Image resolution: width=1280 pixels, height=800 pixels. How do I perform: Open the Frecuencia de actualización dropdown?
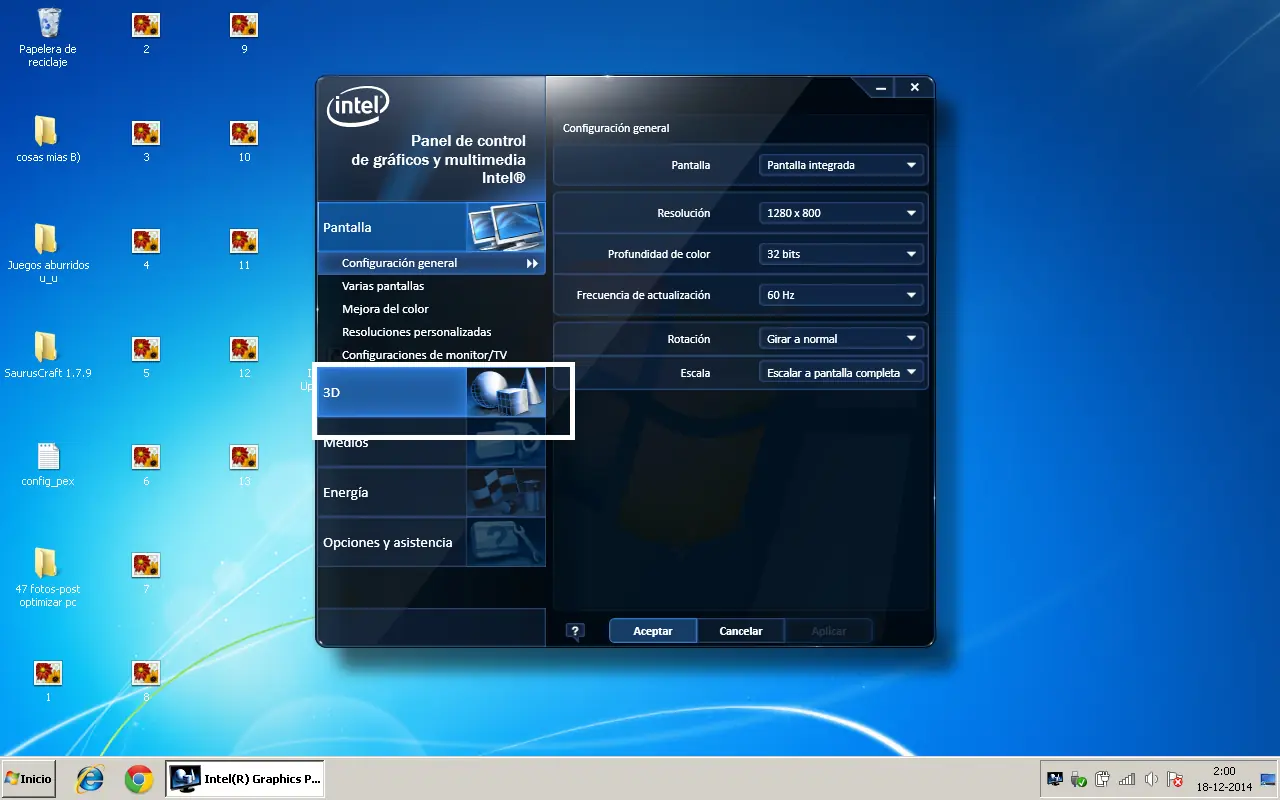tap(841, 295)
